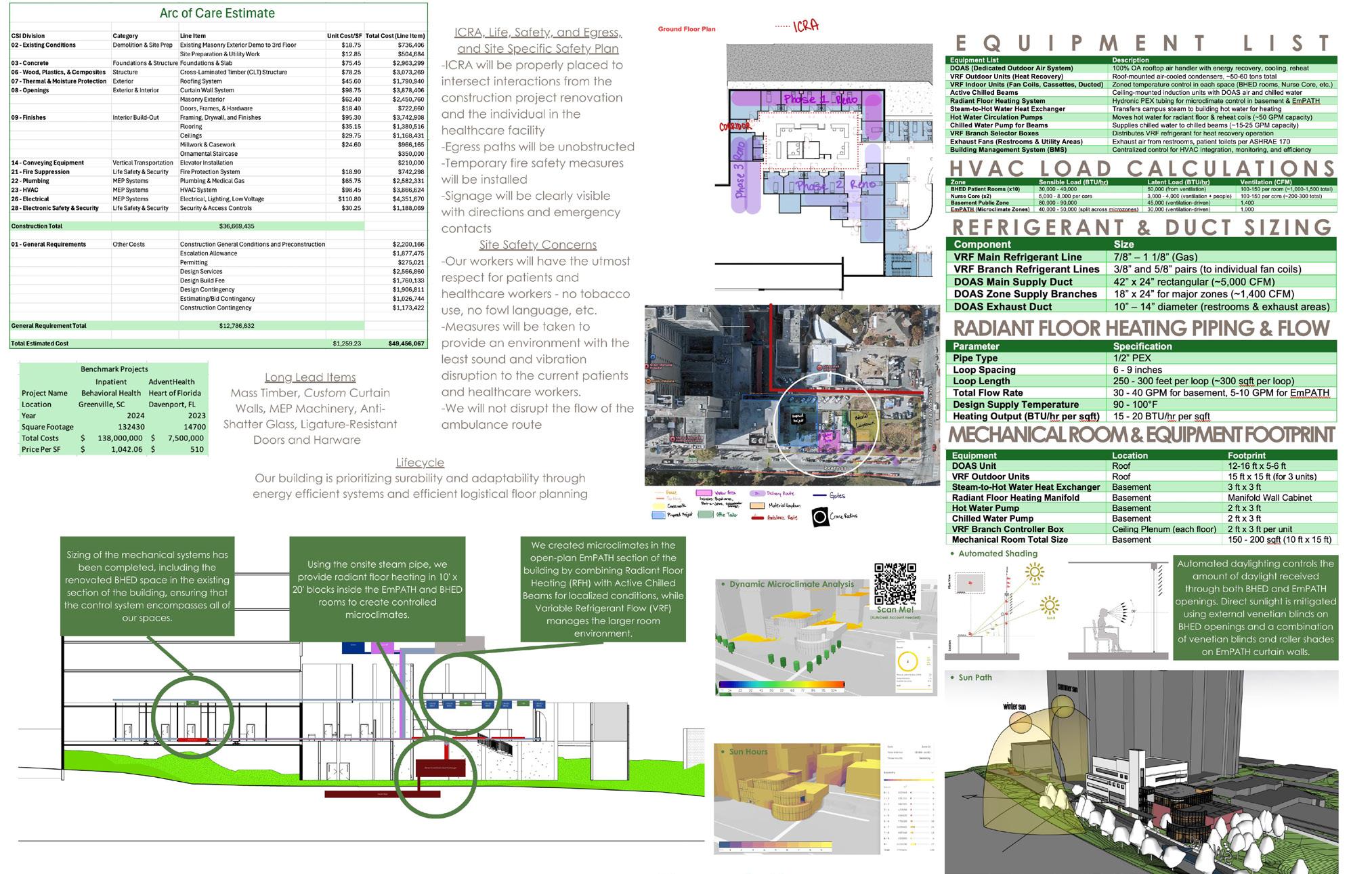Click the green Office Trailer legend swatch
Screen dimensions: 1372x874
(706, 515)
